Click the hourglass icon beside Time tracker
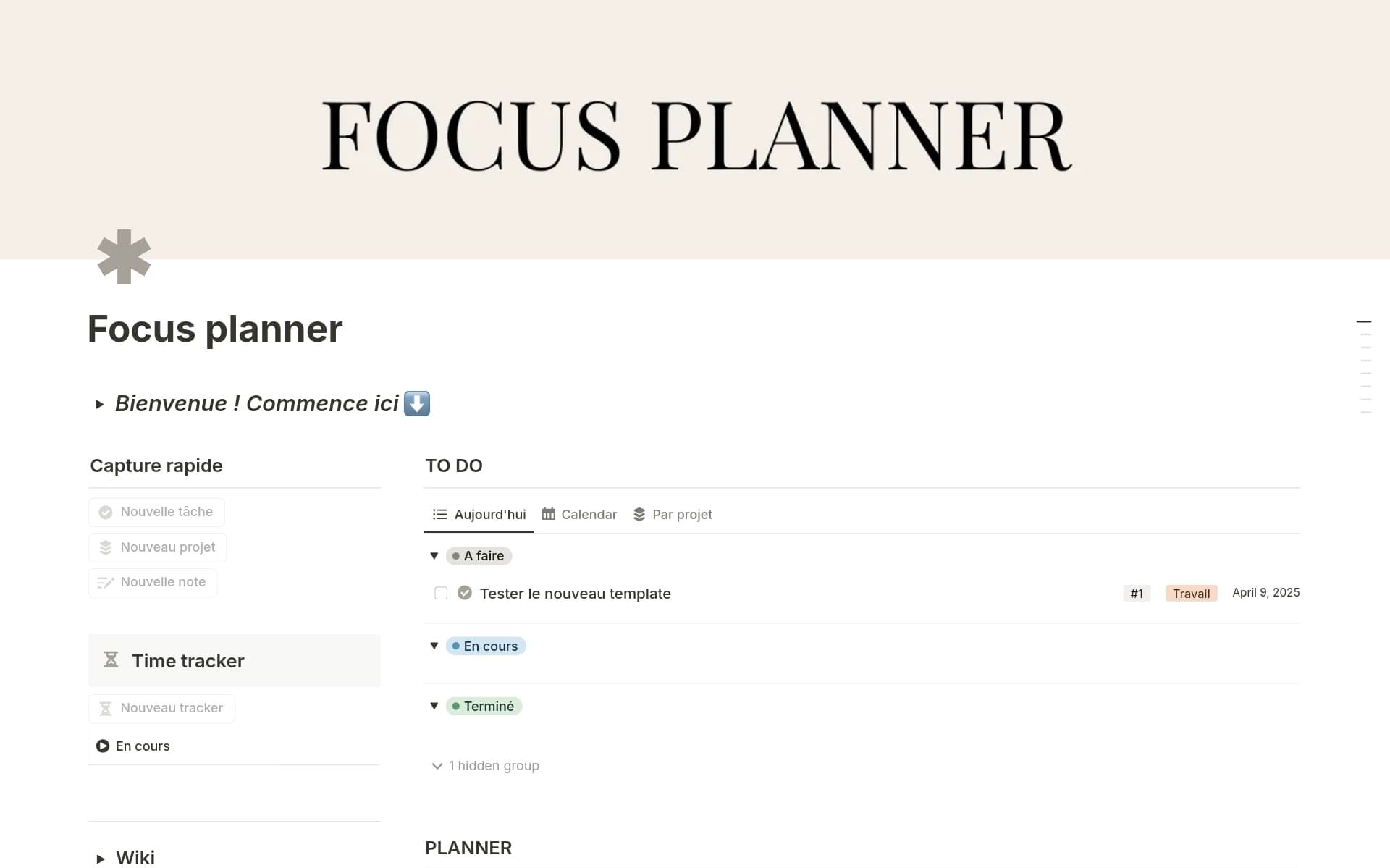 point(111,660)
